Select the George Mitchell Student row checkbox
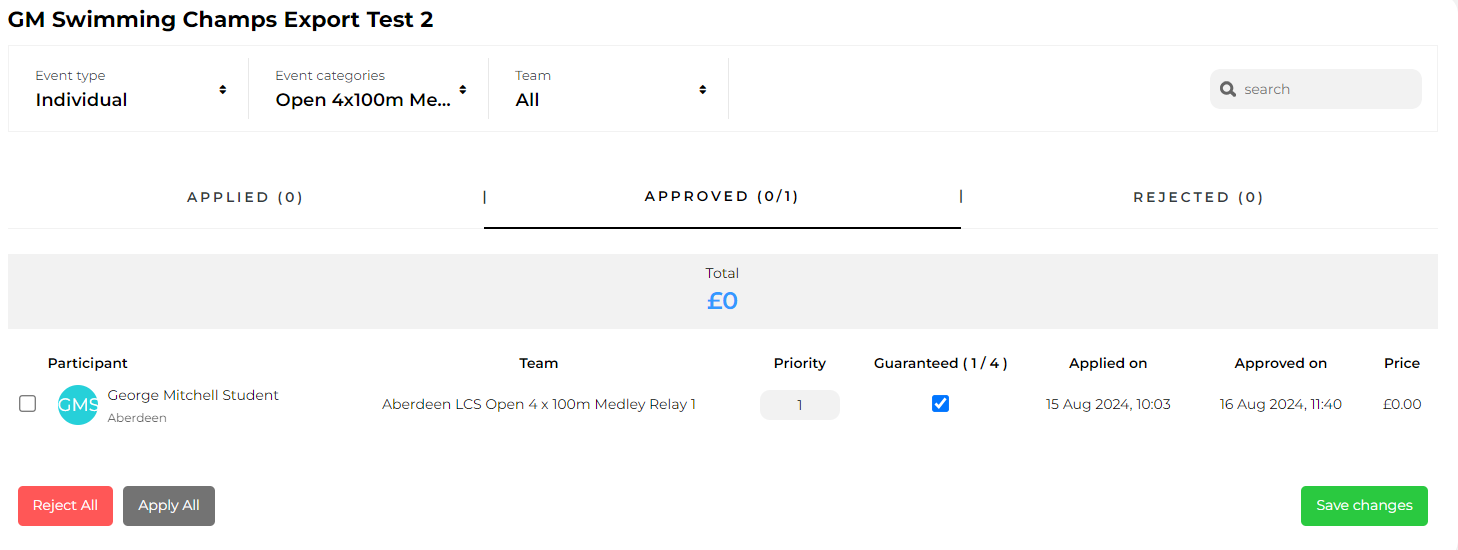The image size is (1458, 550). 28,404
